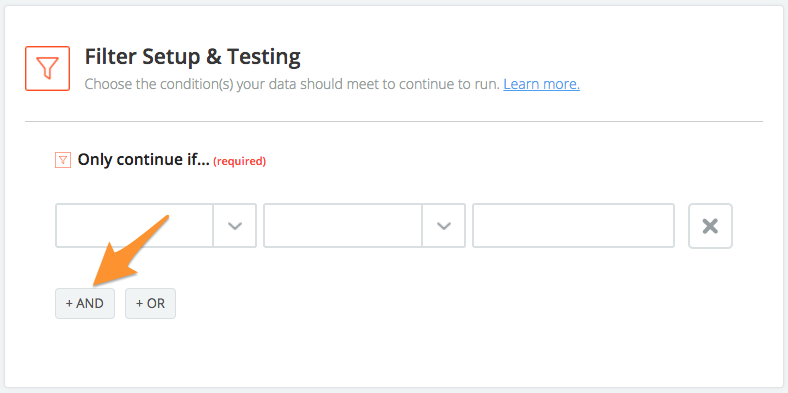Click inside the first field selector box
The height and width of the screenshot is (393, 788).
[134, 226]
